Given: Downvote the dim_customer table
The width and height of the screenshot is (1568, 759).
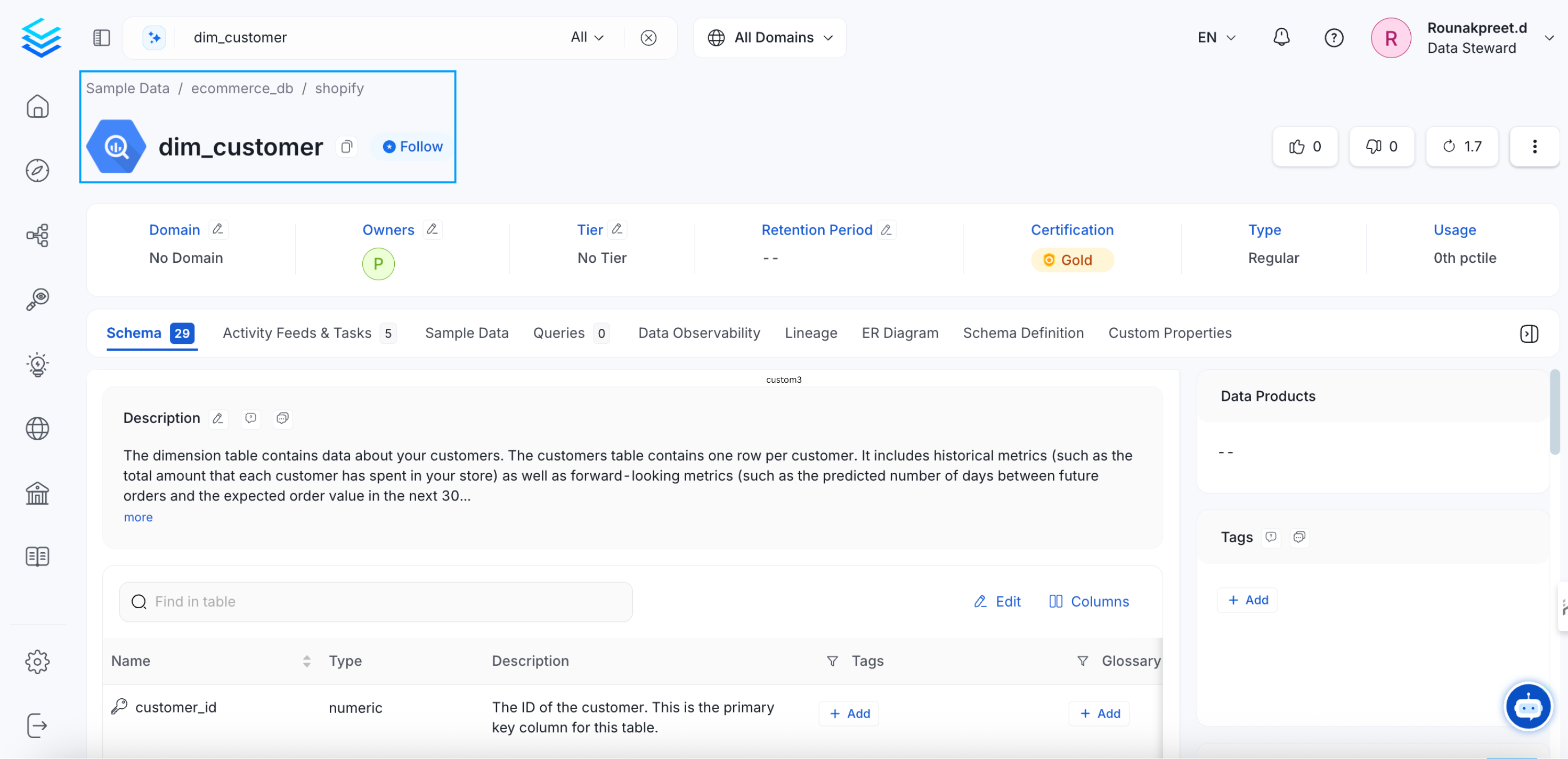Looking at the screenshot, I should pos(1382,146).
